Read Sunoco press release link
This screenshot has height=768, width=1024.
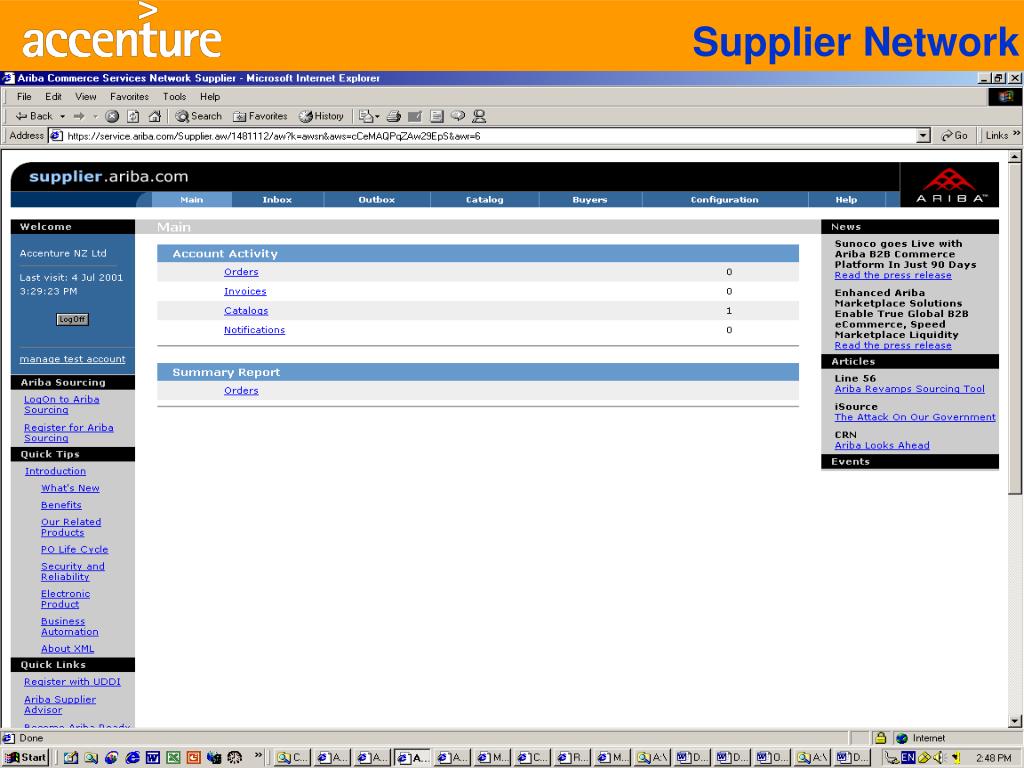(893, 275)
